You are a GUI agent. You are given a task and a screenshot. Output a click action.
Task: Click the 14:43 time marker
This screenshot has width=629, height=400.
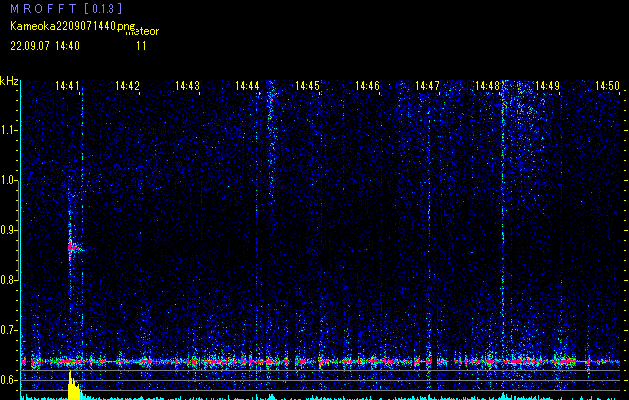tap(187, 86)
